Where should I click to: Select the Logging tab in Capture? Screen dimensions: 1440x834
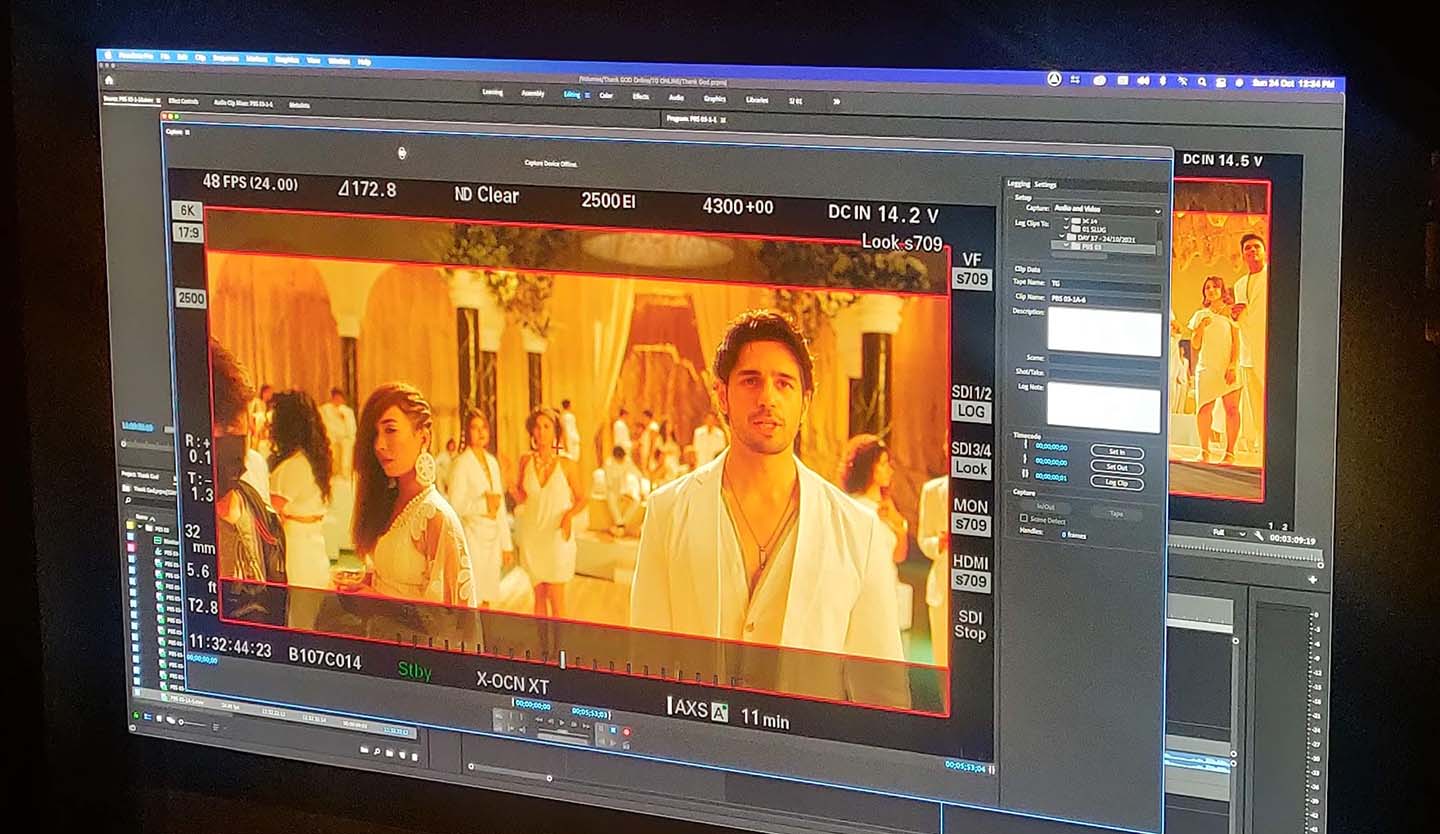click(1019, 184)
